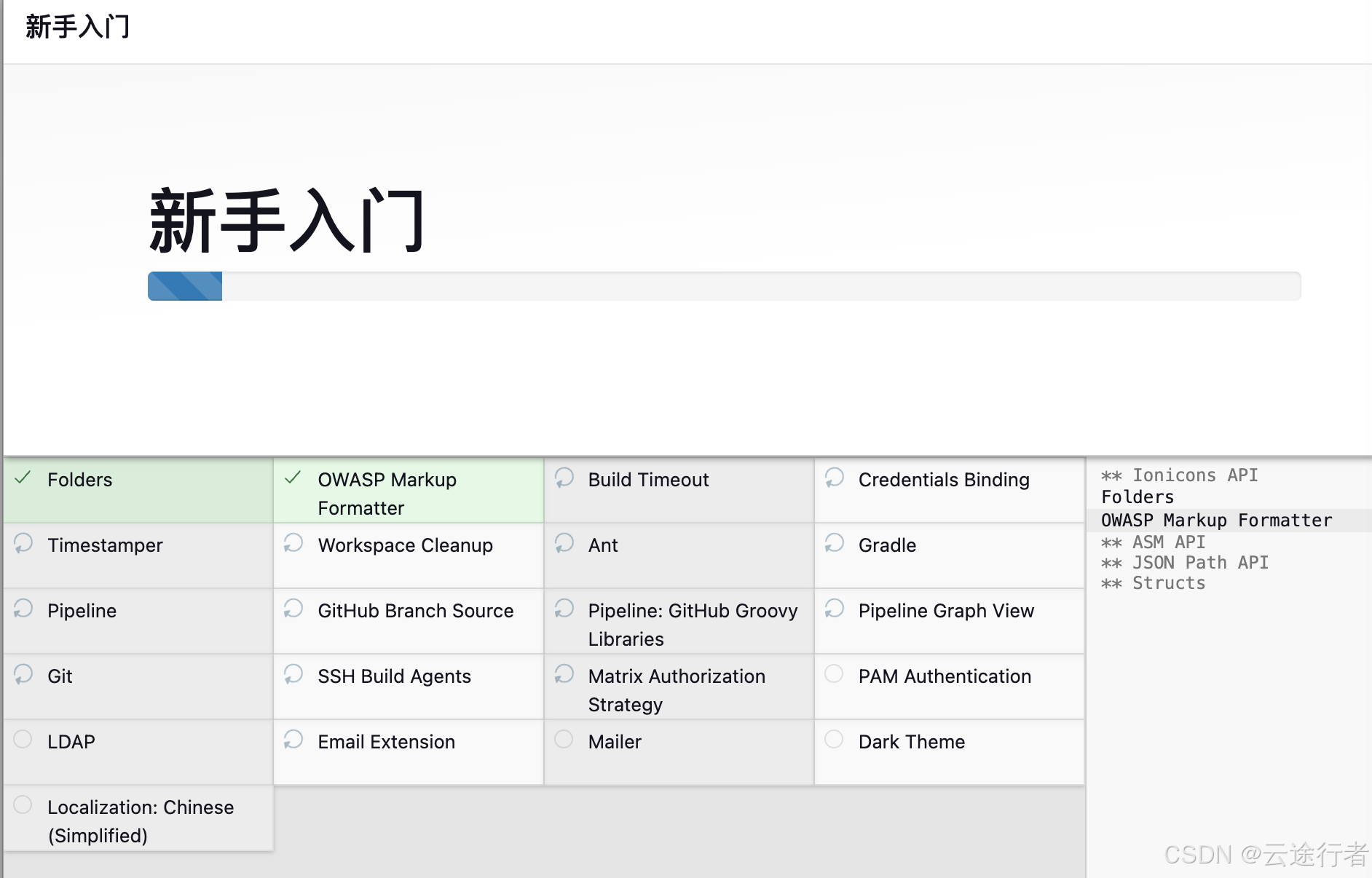Click the Build Timeout plugin name
The image size is (1372, 878).
[648, 480]
